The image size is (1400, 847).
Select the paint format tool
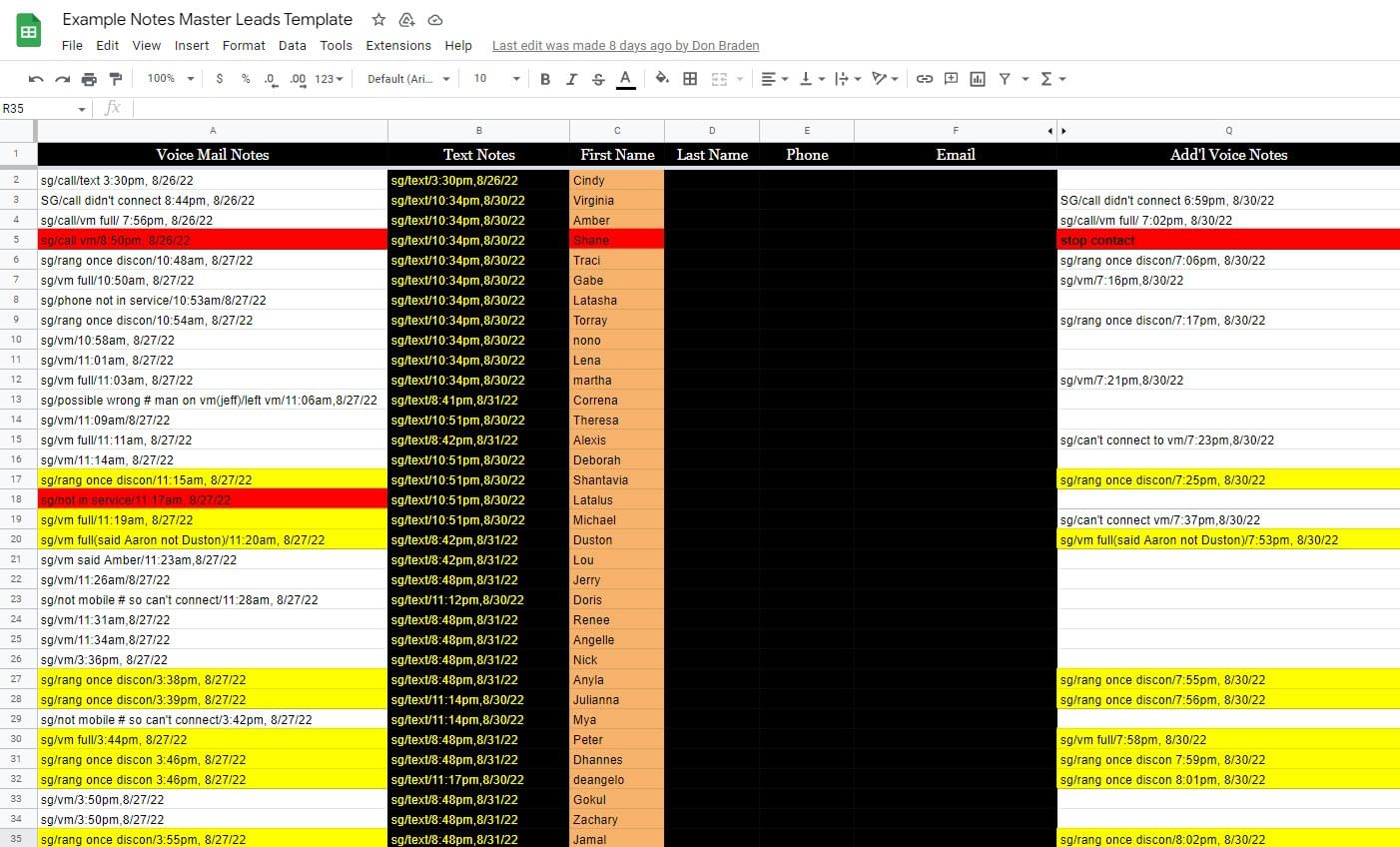coord(116,79)
